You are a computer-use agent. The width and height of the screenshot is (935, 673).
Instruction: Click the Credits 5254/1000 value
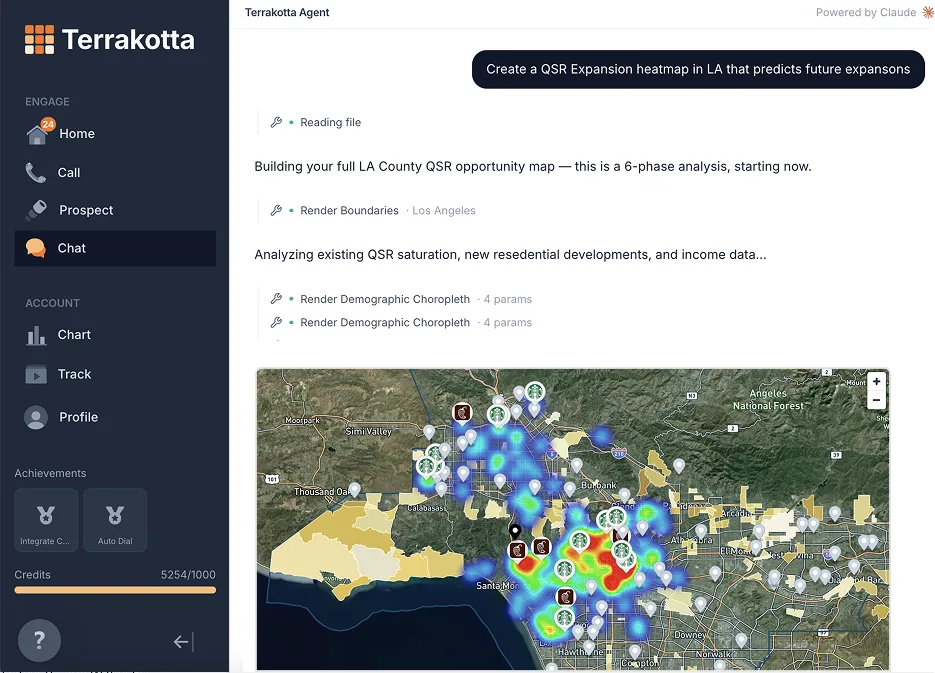[x=188, y=575]
